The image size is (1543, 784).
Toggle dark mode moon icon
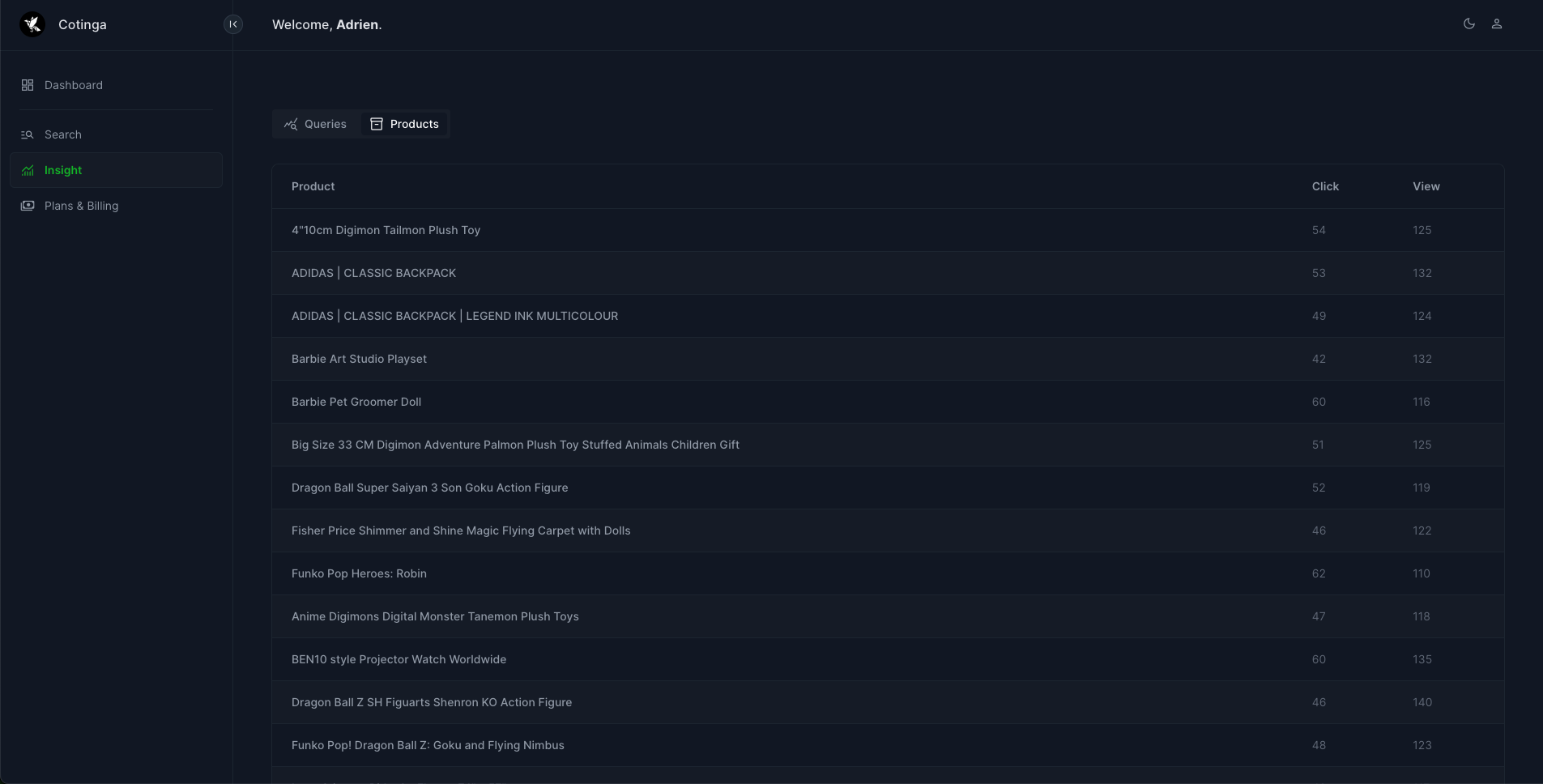[1469, 24]
